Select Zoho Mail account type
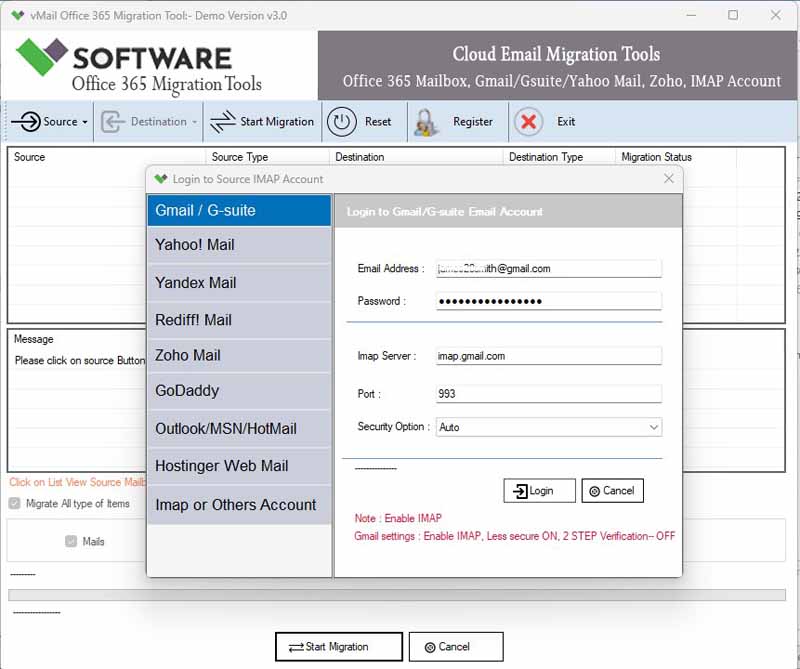The image size is (800, 669). click(239, 355)
